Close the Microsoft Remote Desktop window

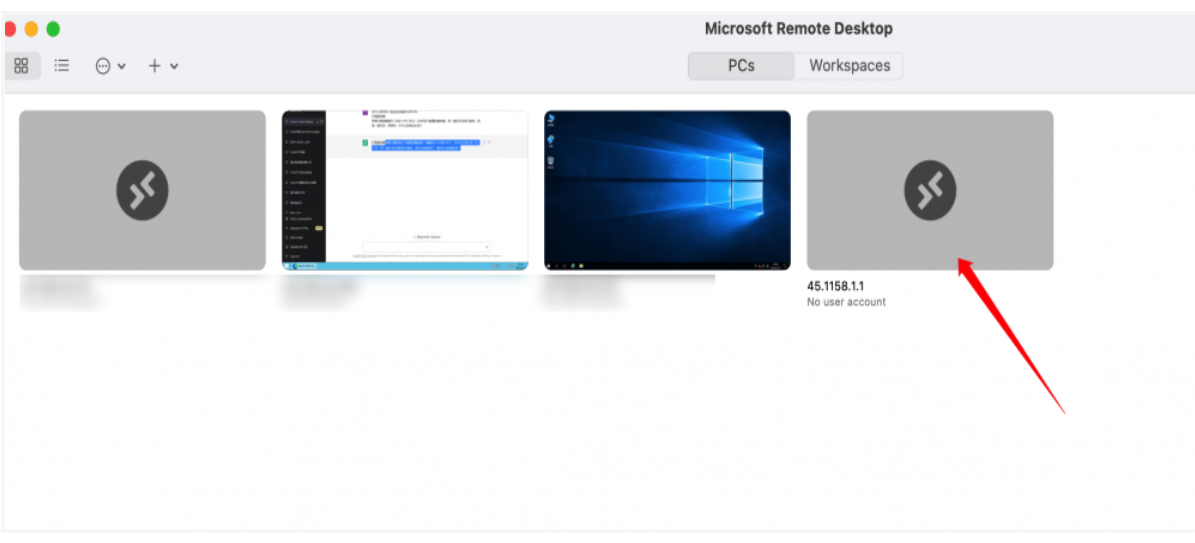9,29
